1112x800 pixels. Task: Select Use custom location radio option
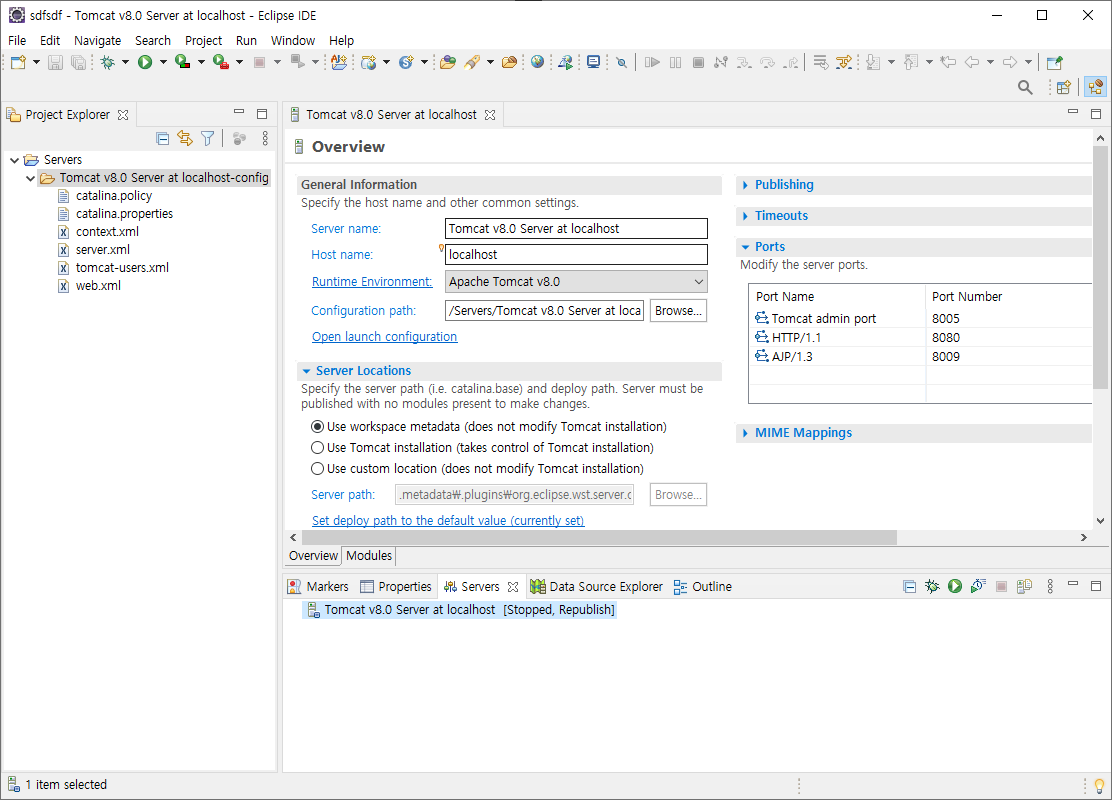coord(318,469)
